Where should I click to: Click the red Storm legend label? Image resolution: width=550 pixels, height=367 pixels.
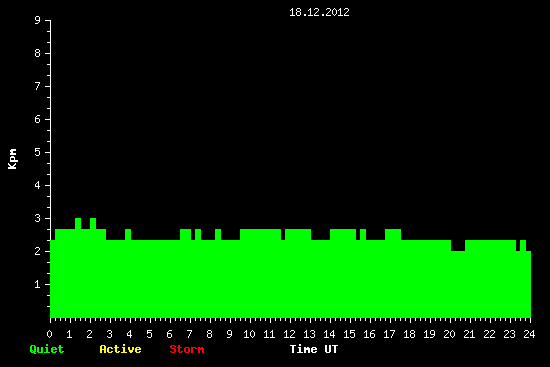click(x=187, y=349)
